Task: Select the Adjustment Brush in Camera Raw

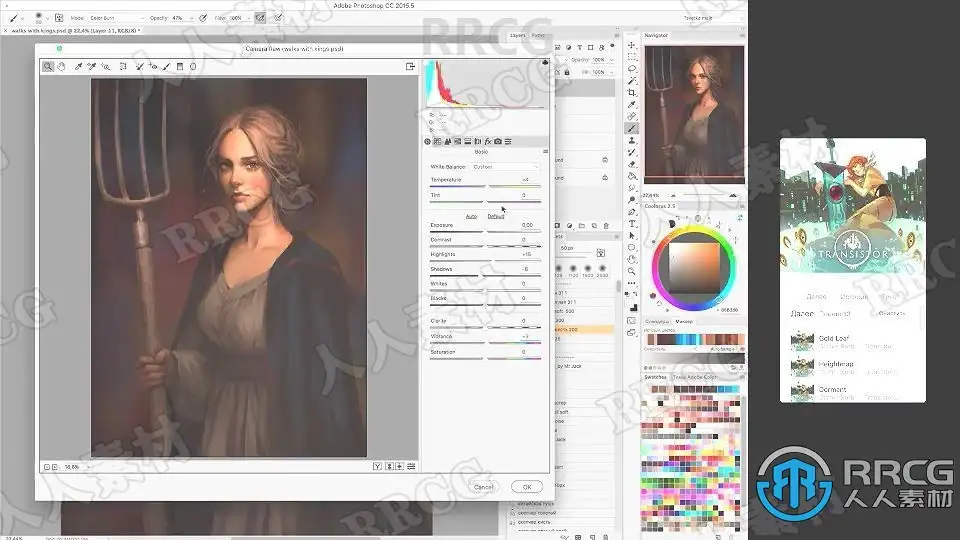Action: (x=166, y=66)
